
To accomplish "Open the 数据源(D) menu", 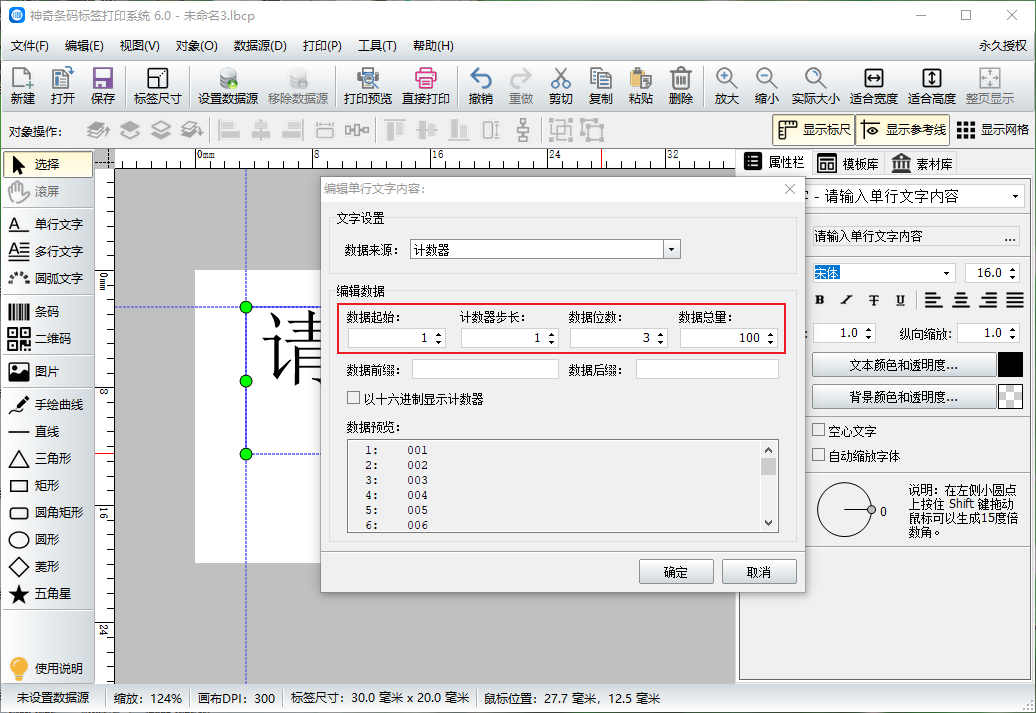I will pos(260,46).
